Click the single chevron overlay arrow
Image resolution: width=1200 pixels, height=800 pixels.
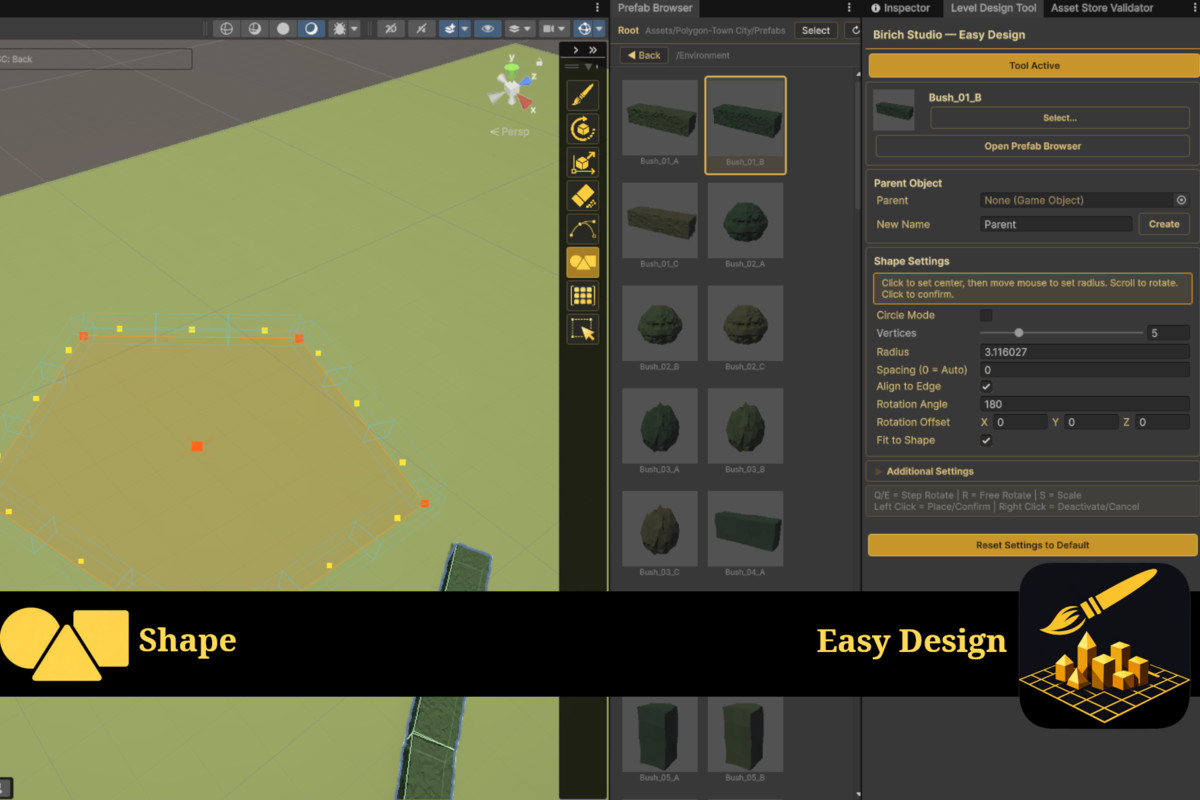tap(575, 50)
